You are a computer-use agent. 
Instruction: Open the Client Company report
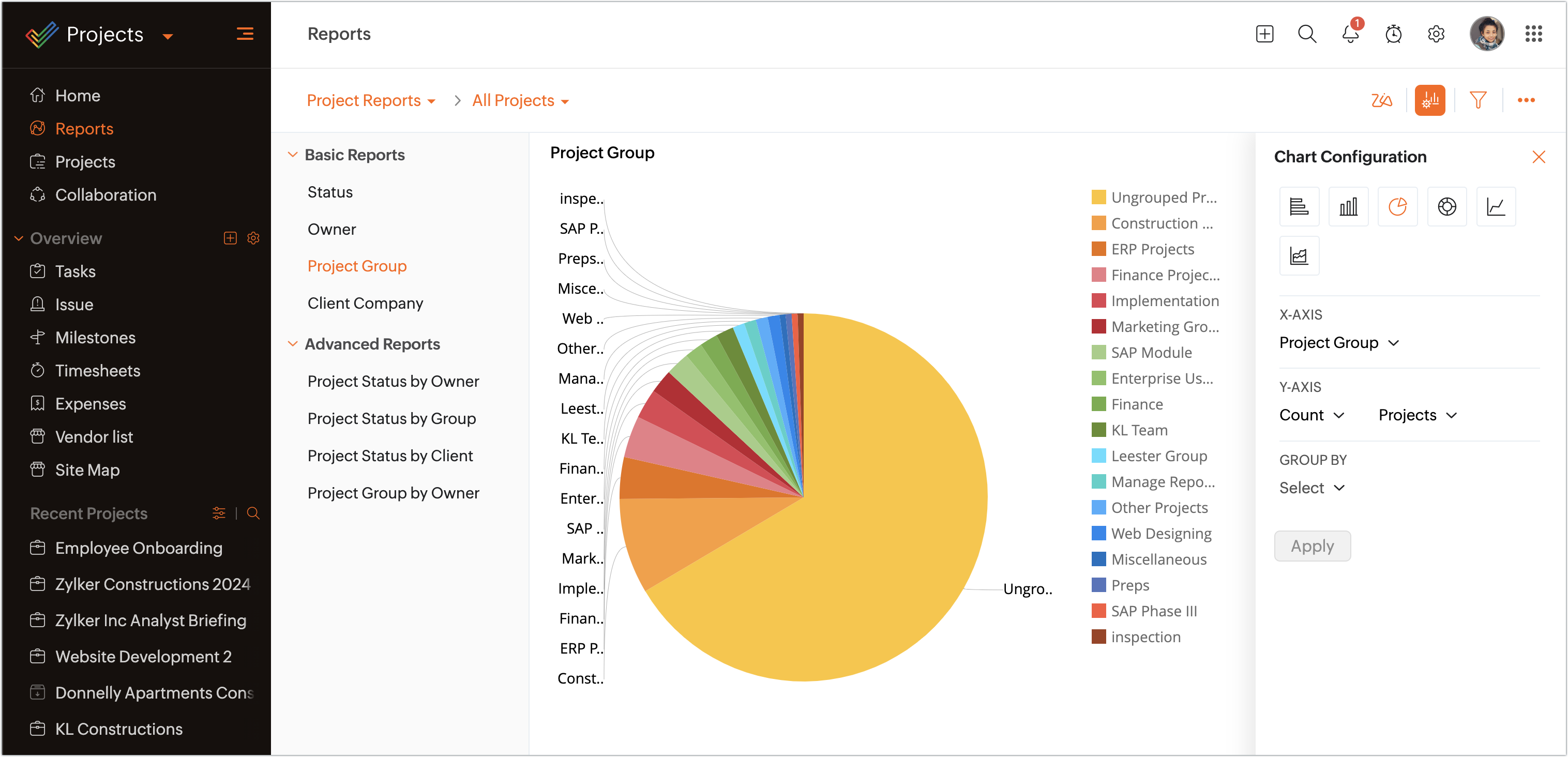tap(365, 303)
